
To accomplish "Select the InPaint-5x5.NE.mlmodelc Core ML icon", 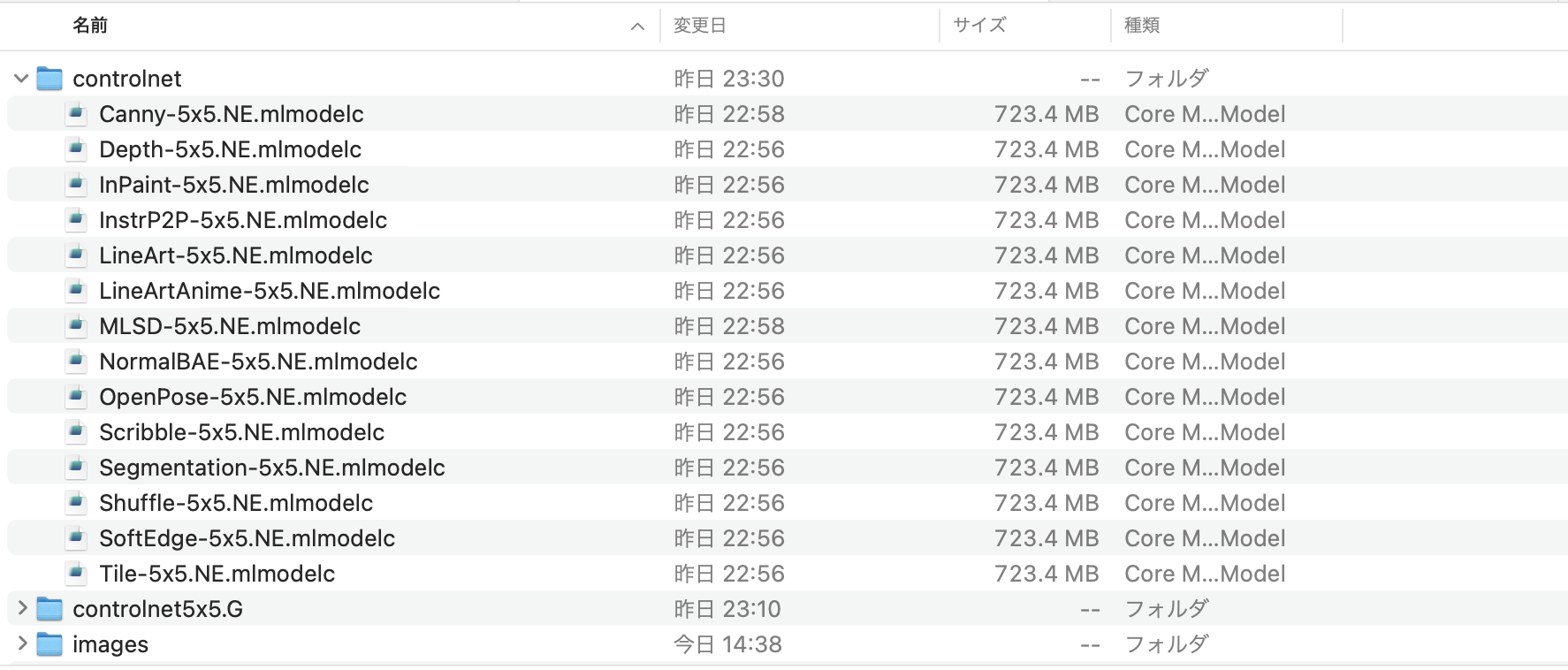I will coord(78,184).
